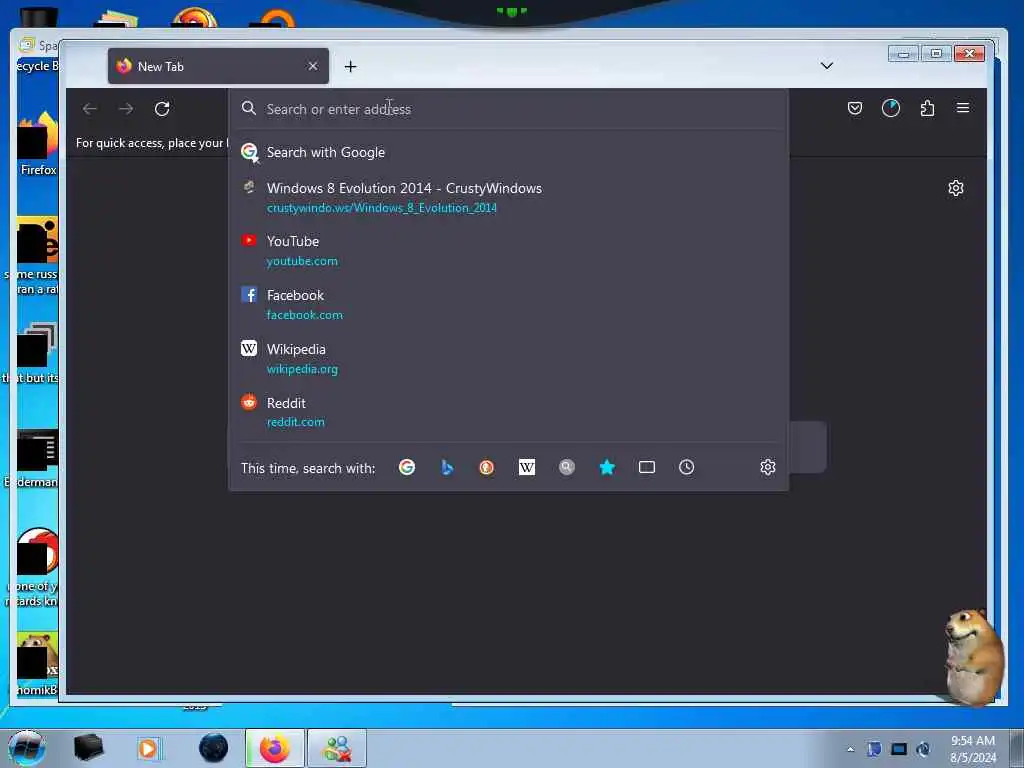
Task: Open the Firefox hamburger menu
Action: (x=963, y=107)
